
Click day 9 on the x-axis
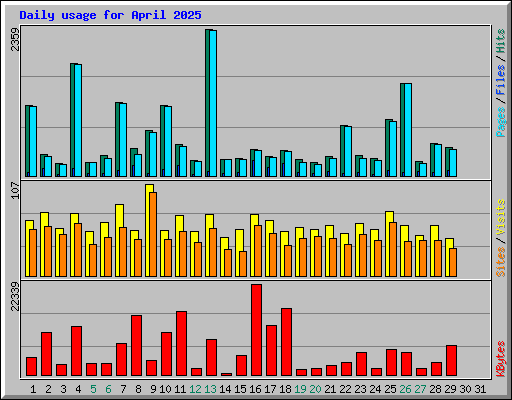[153, 389]
